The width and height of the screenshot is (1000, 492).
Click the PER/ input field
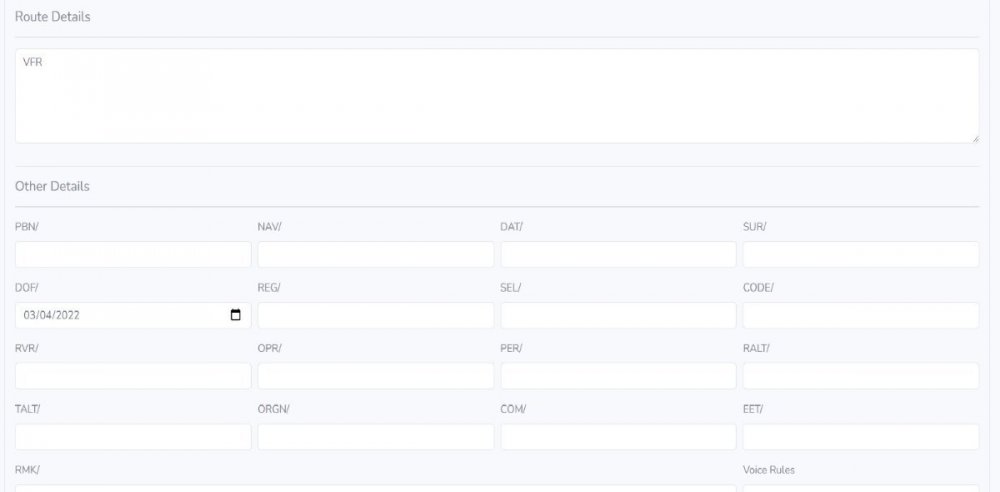(618, 376)
